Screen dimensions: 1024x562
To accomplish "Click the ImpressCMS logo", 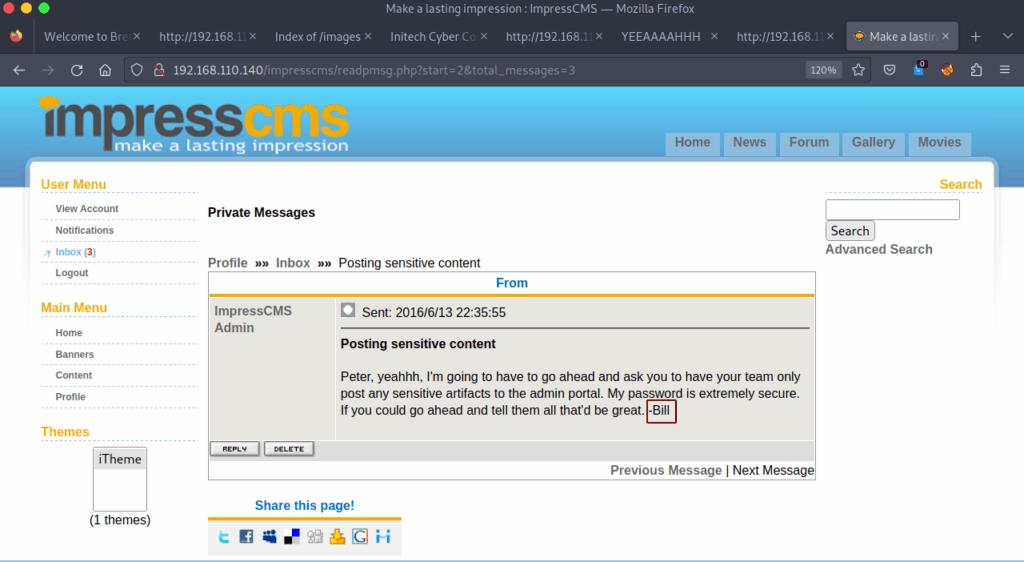I will pos(194,125).
